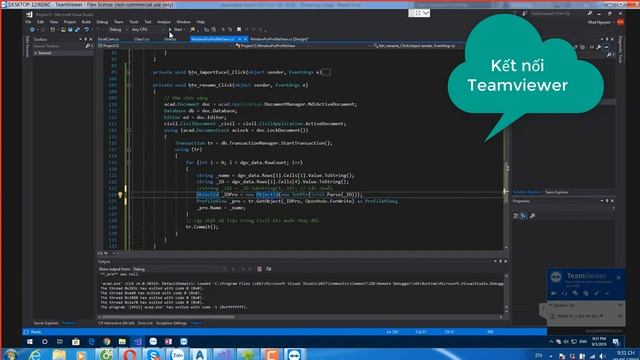Image resolution: width=640 pixels, height=360 pixels.
Task: Click the Navigate Backward toolbar icon
Action: 32,30
